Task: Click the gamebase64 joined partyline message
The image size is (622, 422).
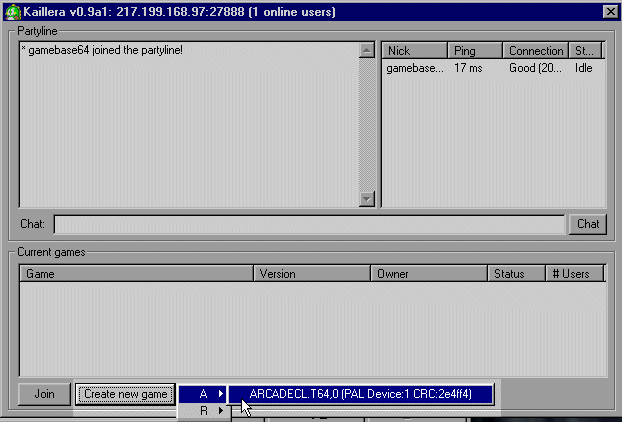Action: pos(102,50)
